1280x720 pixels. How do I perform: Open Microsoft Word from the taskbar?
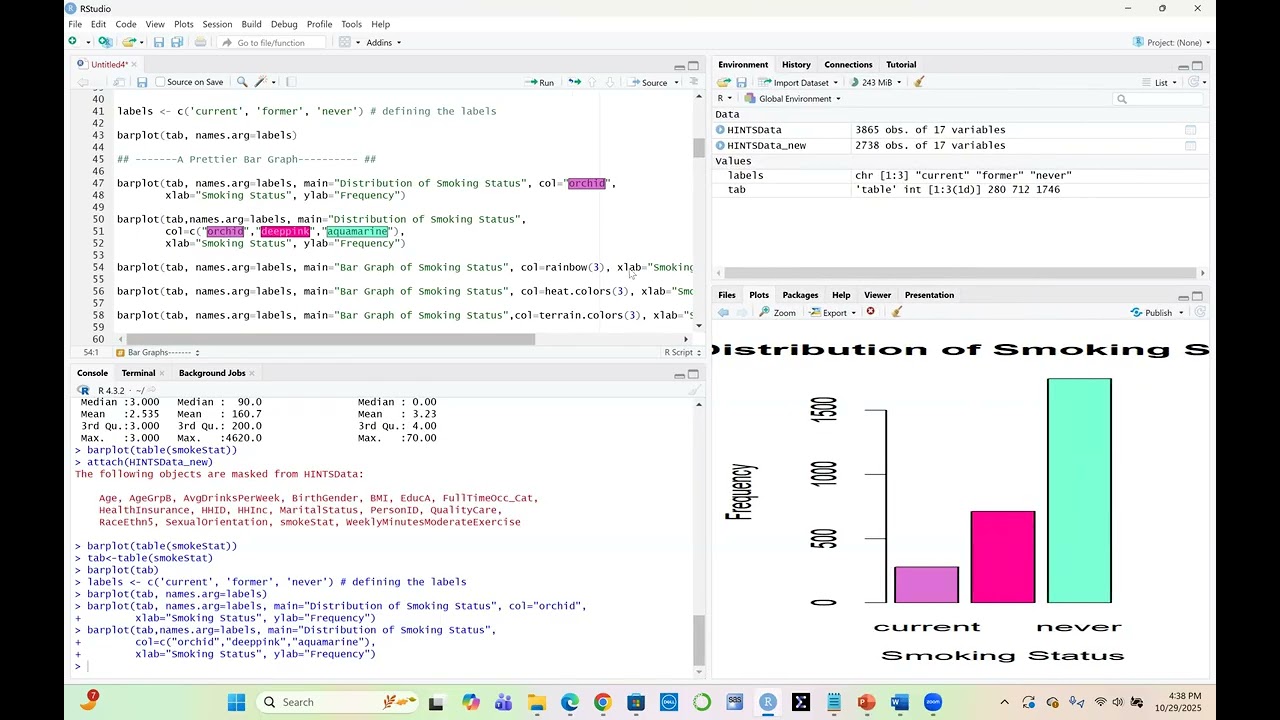tap(899, 702)
